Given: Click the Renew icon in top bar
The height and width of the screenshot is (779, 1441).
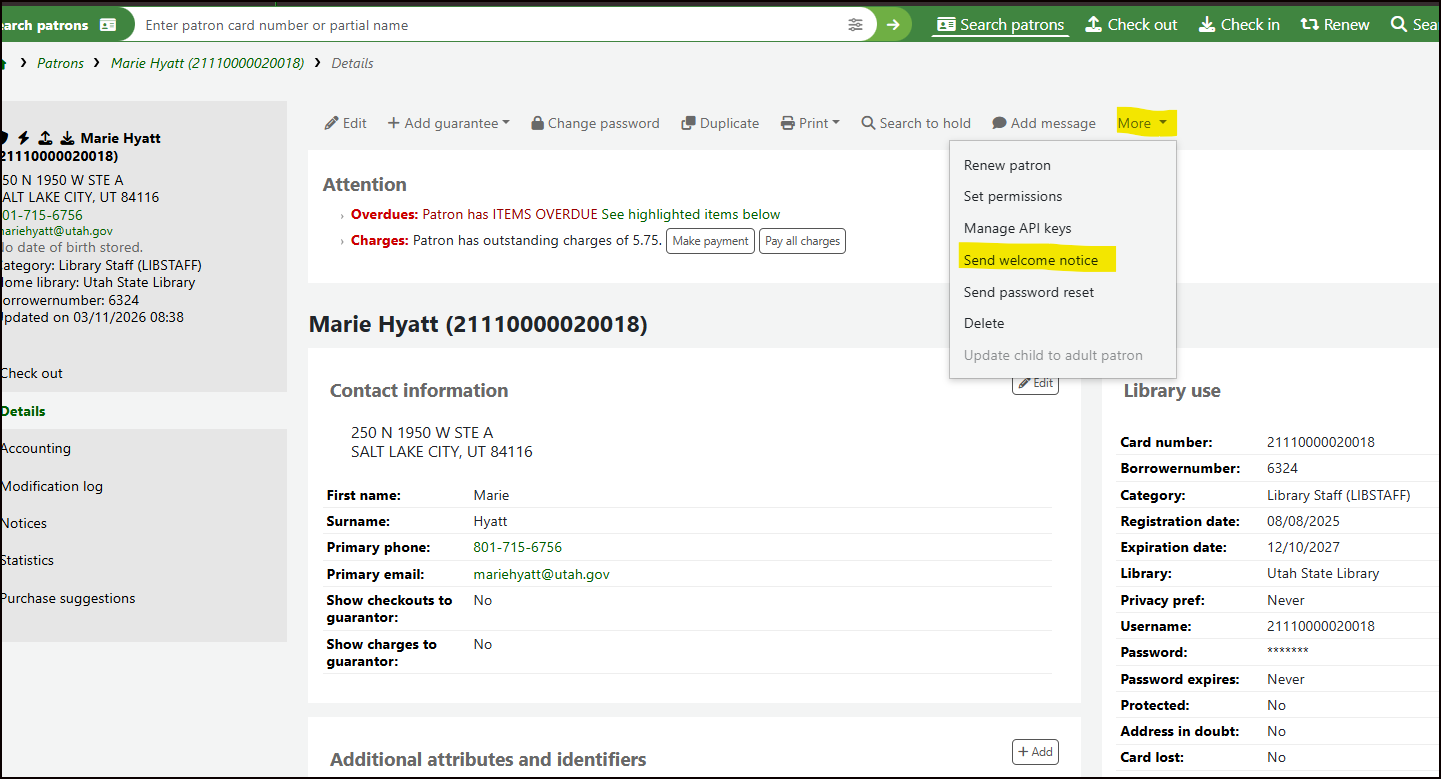Looking at the screenshot, I should point(1309,24).
